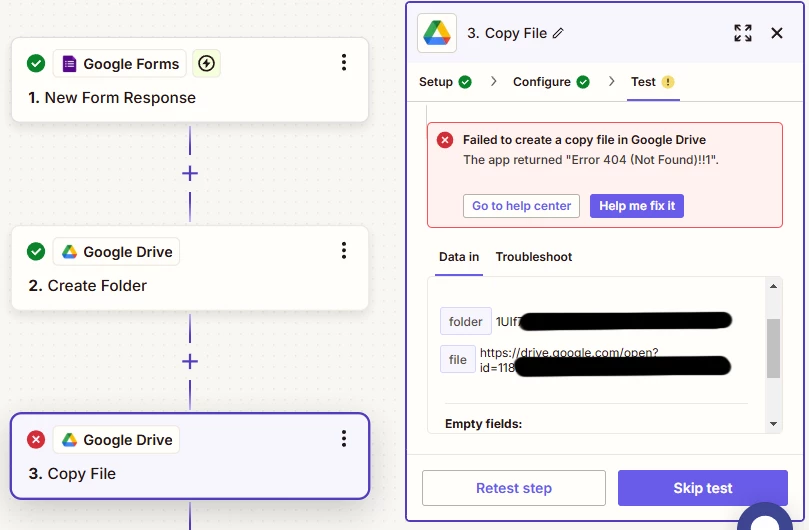Click Go to help center button
Screen dimensions: 809x530
tap(521, 206)
